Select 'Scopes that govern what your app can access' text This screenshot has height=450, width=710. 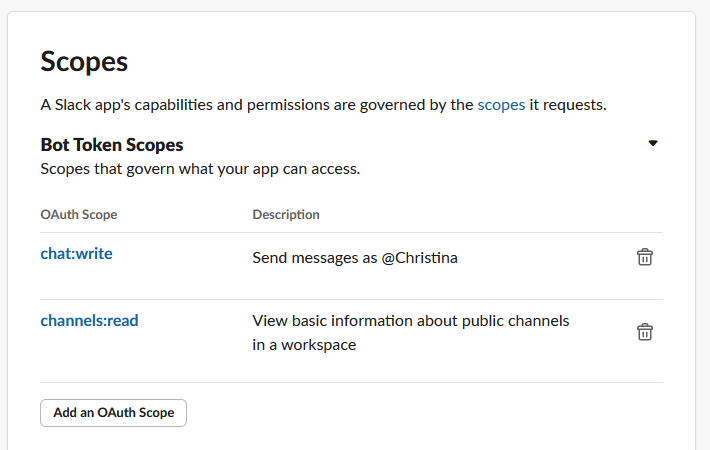tap(200, 169)
